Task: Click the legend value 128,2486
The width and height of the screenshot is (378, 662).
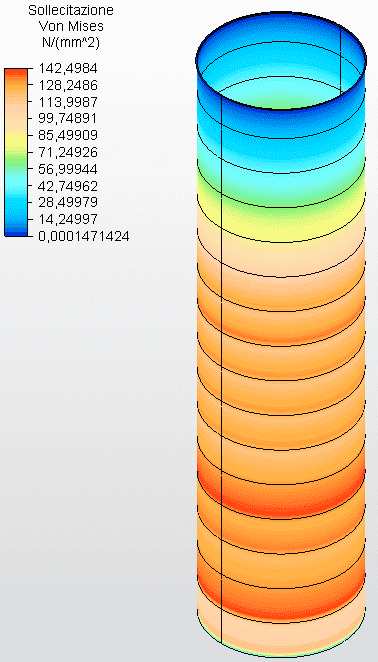Action: (68, 85)
